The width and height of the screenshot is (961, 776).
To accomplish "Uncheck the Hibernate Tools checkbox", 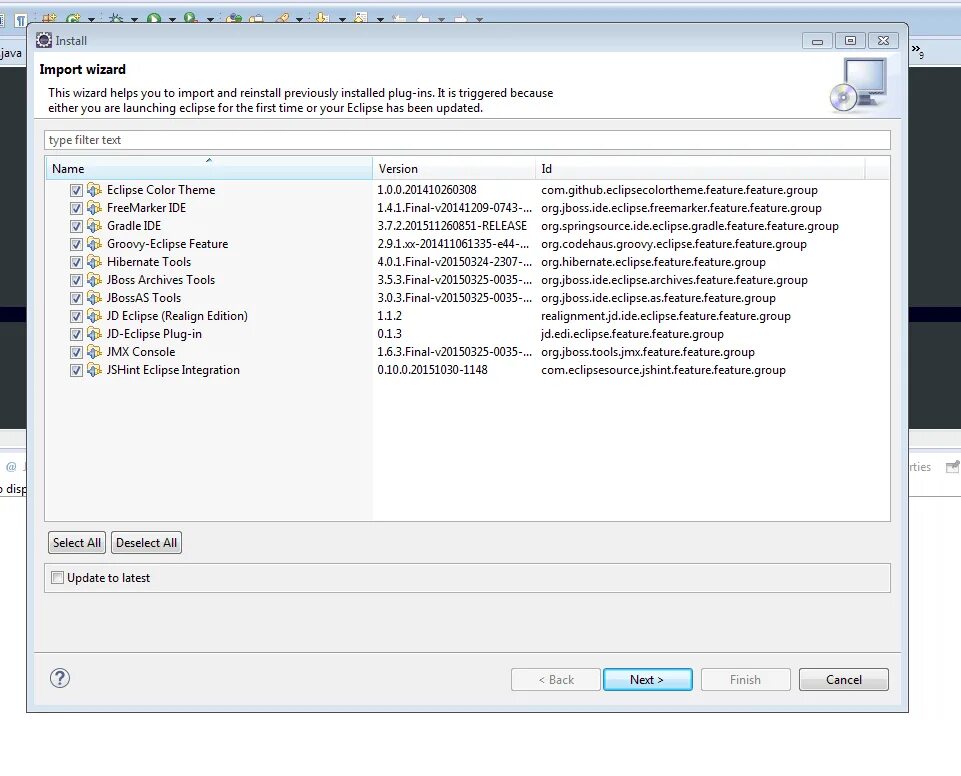I will pyautogui.click(x=76, y=262).
